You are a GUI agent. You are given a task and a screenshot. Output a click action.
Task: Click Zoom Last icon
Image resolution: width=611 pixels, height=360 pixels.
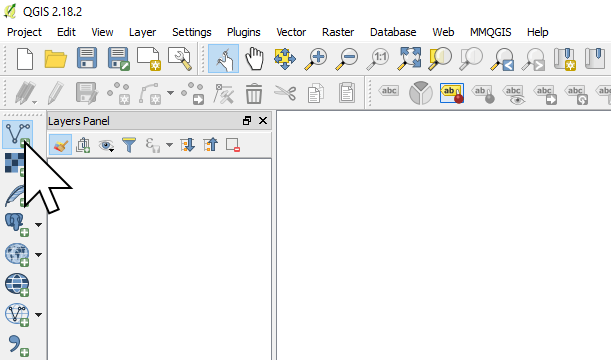click(x=502, y=59)
